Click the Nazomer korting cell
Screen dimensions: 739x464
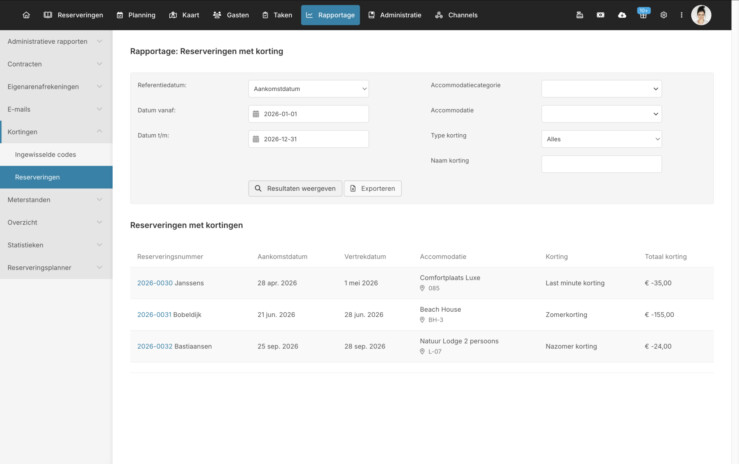click(x=571, y=346)
